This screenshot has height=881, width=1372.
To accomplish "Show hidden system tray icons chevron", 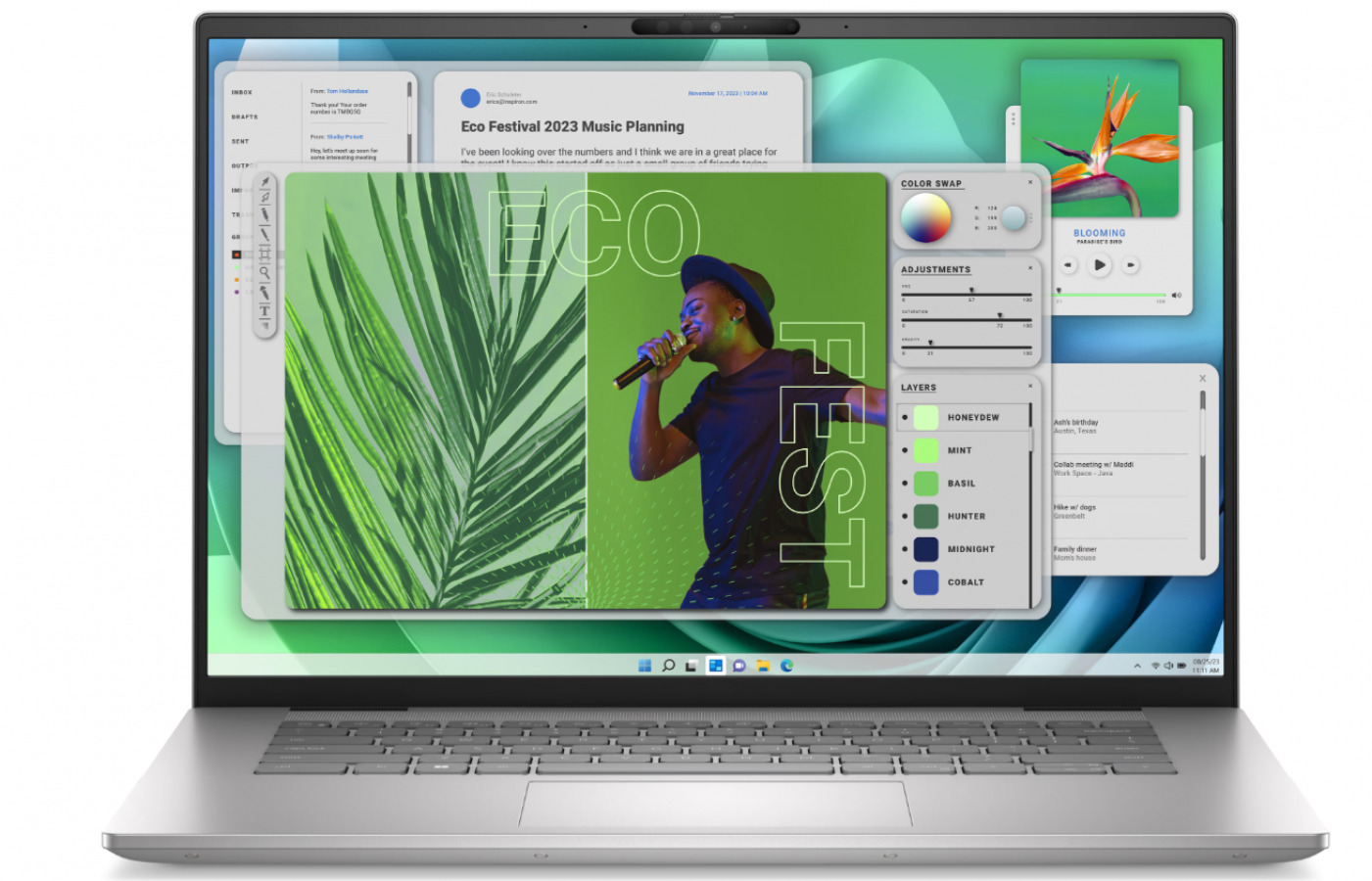I will 1137,666.
